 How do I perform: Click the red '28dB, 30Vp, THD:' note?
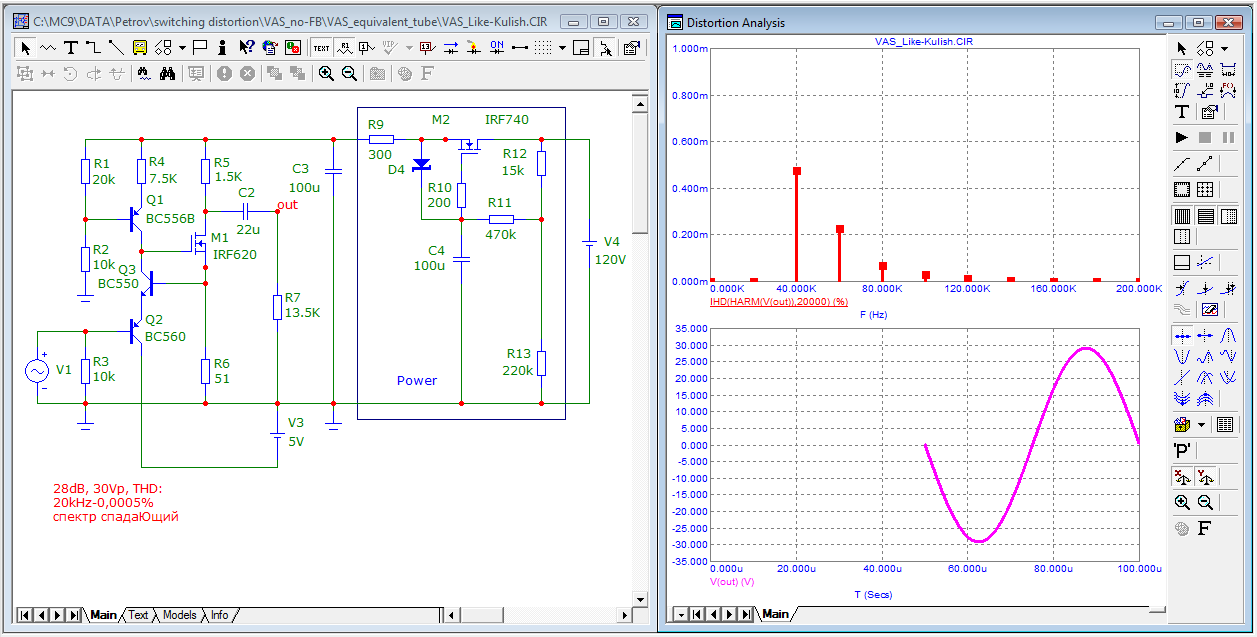click(x=107, y=489)
